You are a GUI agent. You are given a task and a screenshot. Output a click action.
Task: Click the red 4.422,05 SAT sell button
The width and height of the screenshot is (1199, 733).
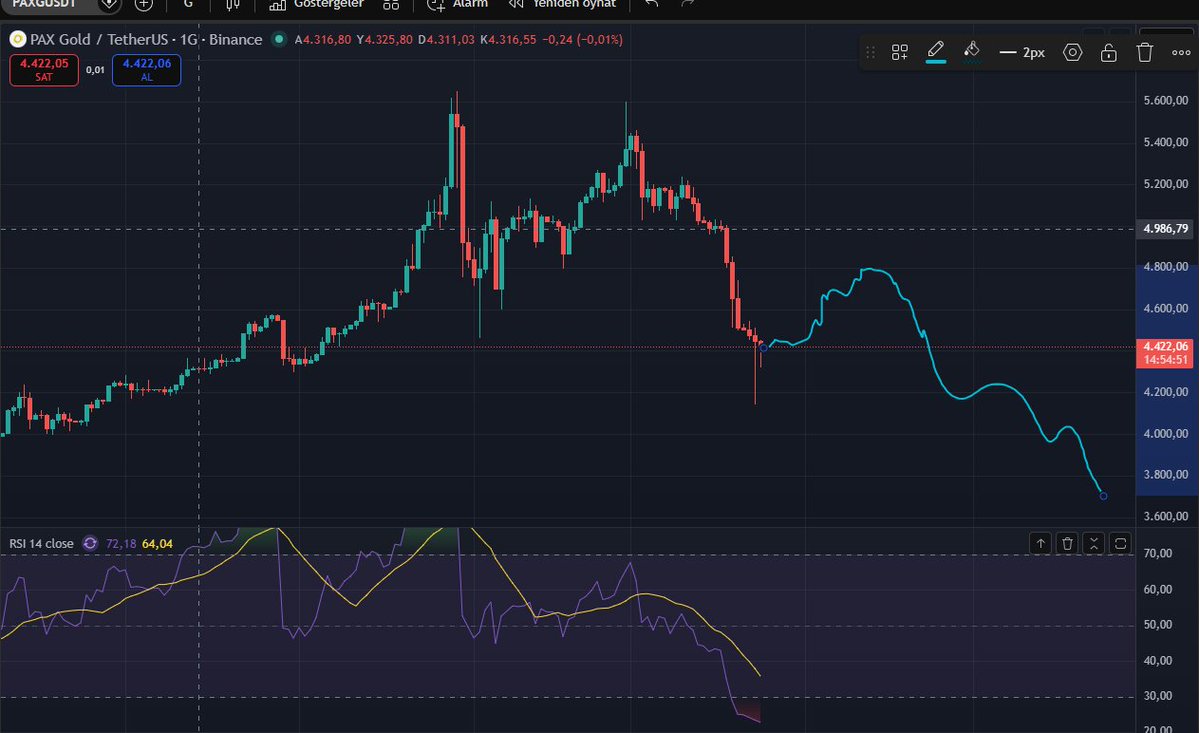pyautogui.click(x=44, y=70)
